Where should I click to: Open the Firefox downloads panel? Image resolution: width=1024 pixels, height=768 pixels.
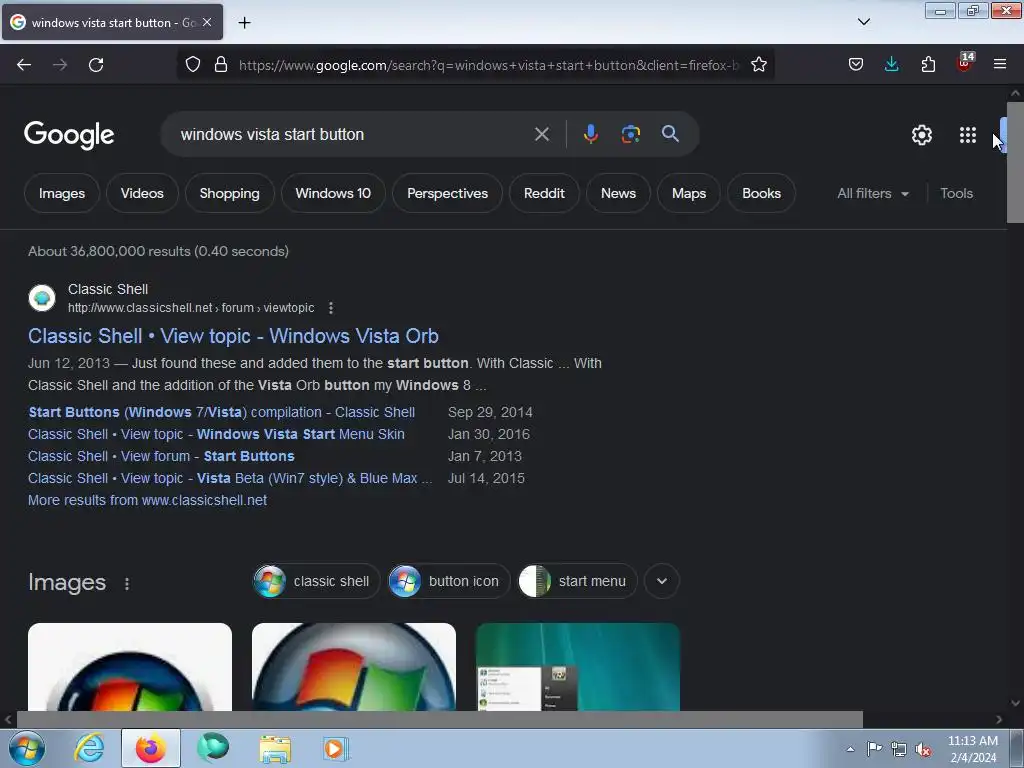891,65
